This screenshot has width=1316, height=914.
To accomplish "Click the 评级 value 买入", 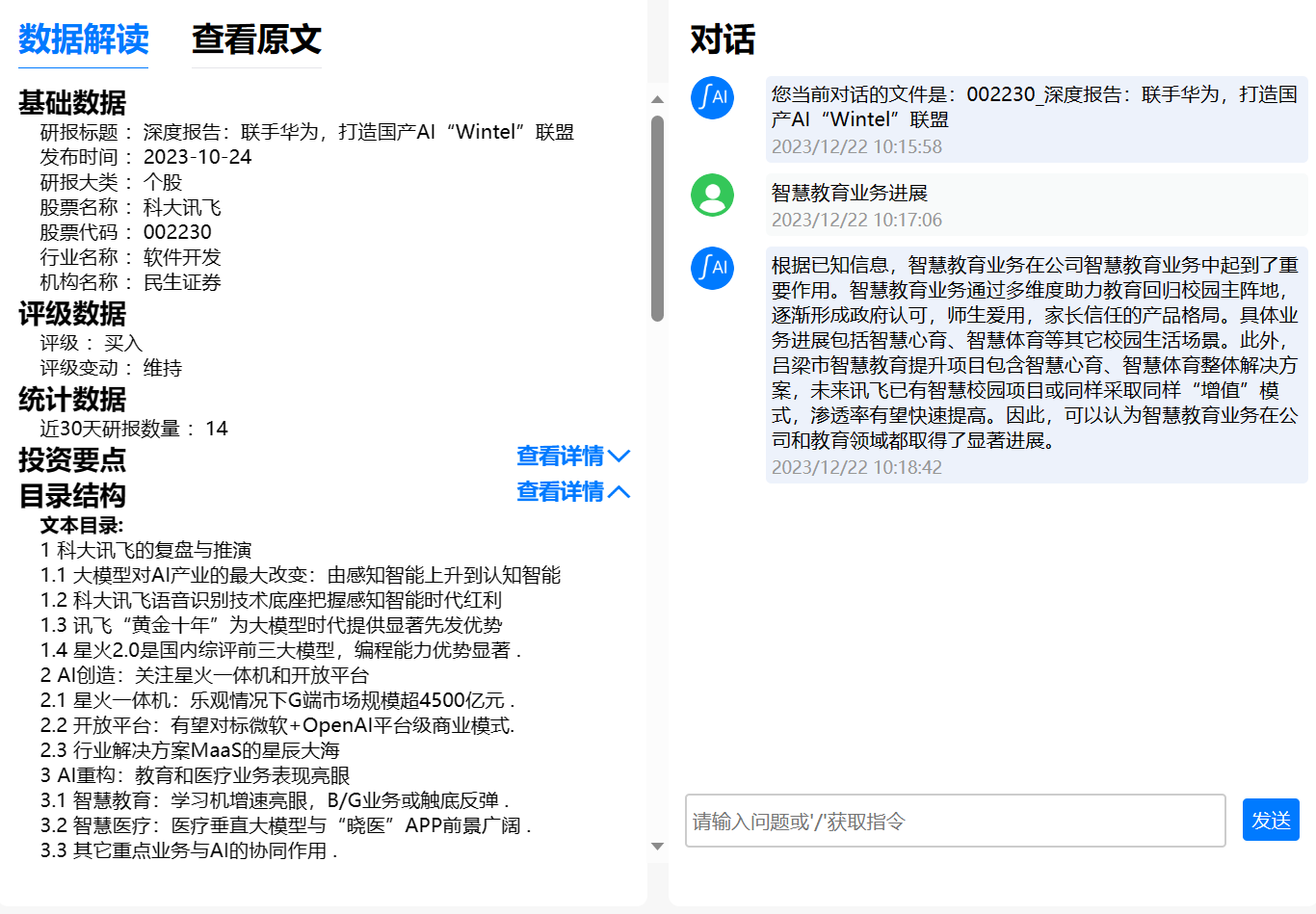I will [x=123, y=343].
